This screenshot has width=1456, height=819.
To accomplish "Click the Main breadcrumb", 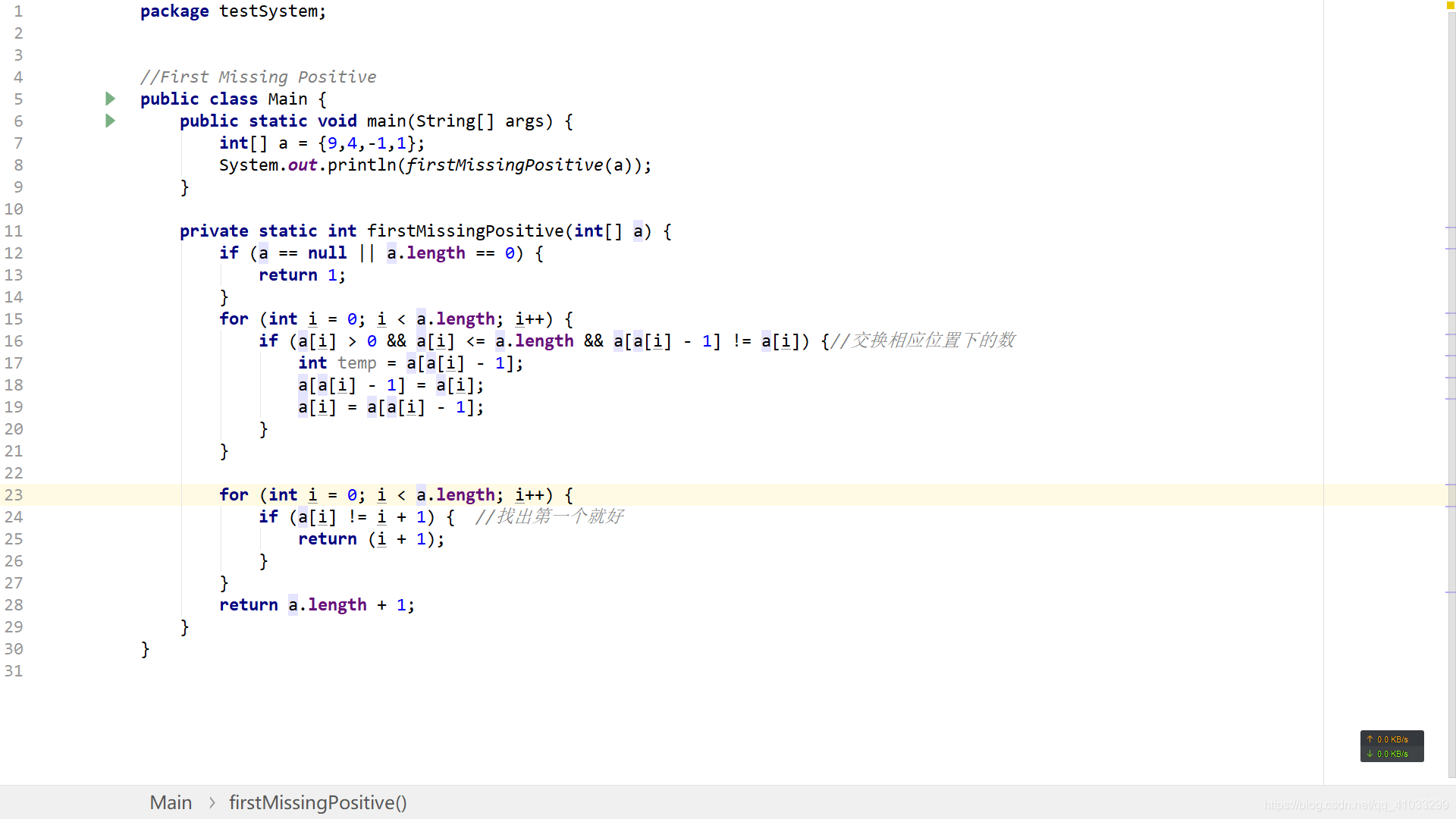I will [x=171, y=802].
